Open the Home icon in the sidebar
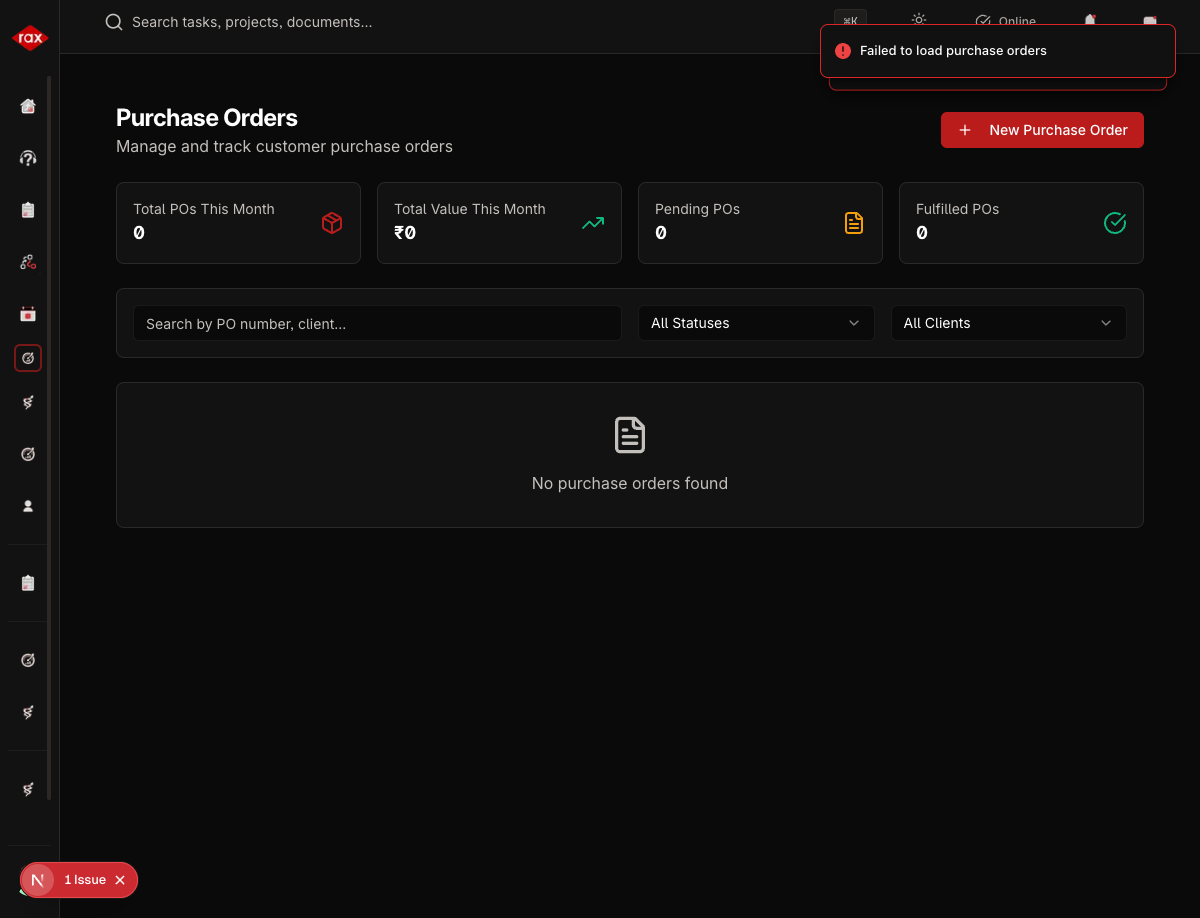 pyautogui.click(x=28, y=106)
